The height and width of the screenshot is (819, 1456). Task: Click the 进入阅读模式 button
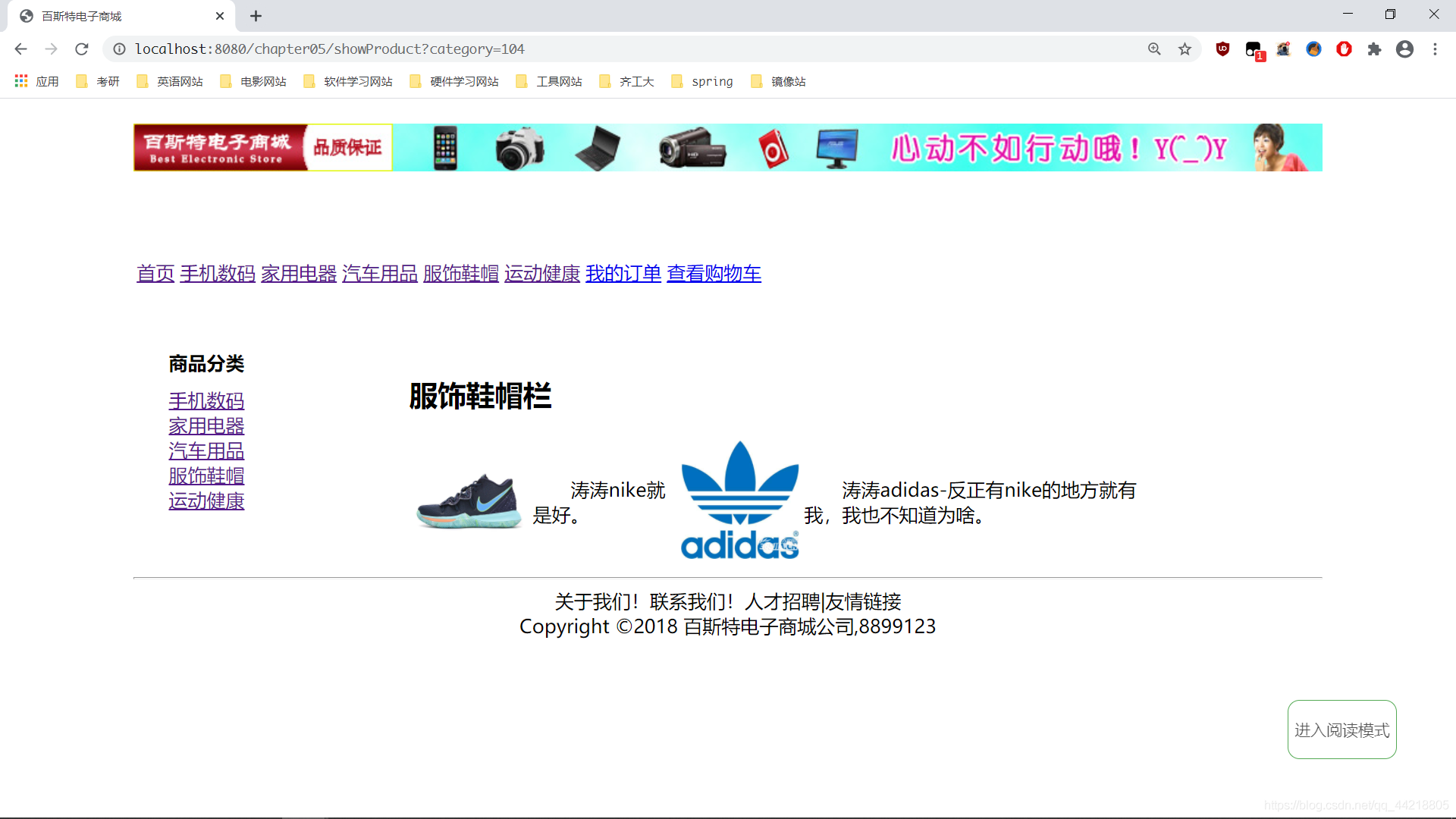pyautogui.click(x=1341, y=730)
